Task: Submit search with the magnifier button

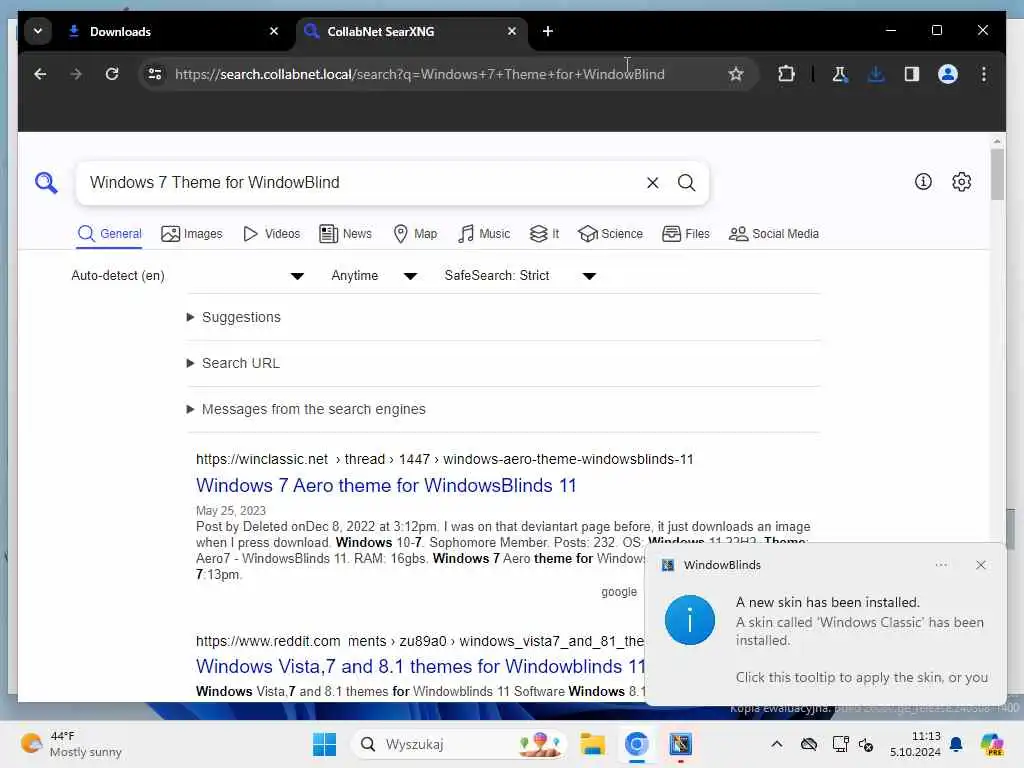Action: (x=686, y=183)
